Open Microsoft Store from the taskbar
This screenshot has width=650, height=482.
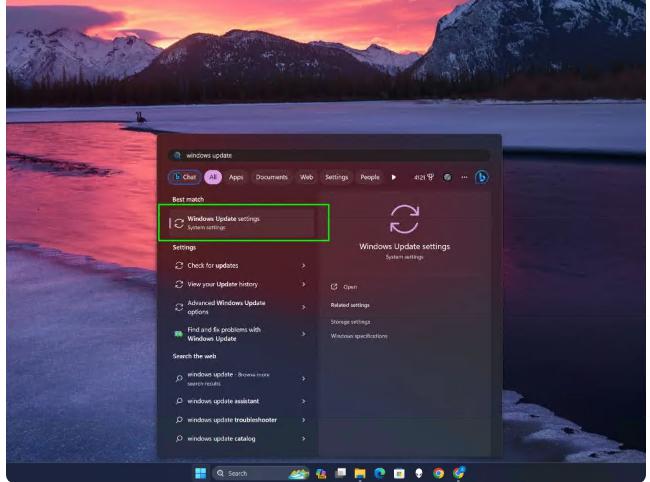[399, 473]
